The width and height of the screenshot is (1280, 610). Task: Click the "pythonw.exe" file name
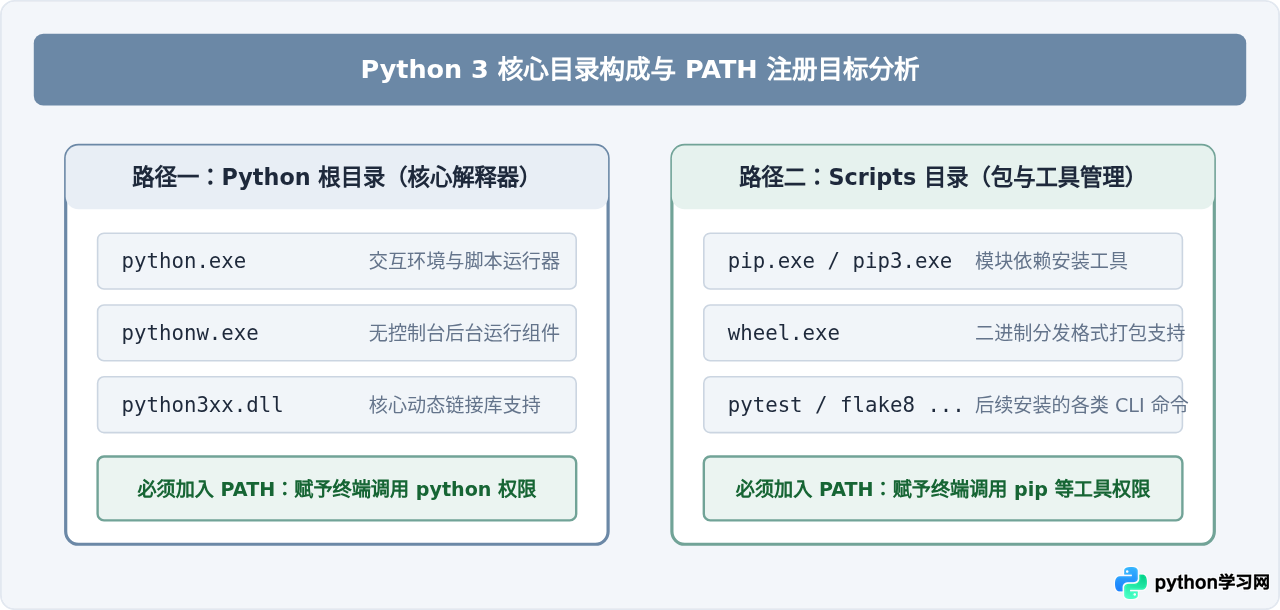pos(190,333)
